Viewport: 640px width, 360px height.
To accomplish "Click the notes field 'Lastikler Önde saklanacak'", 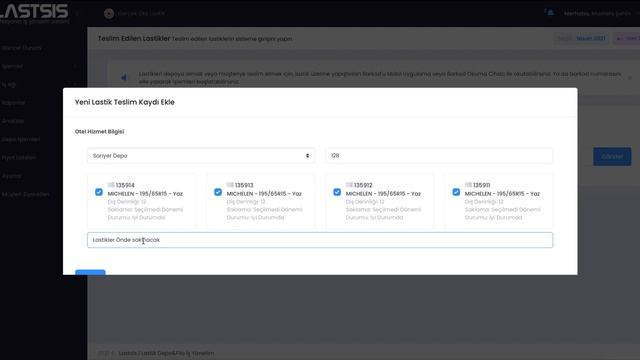I will [x=320, y=240].
